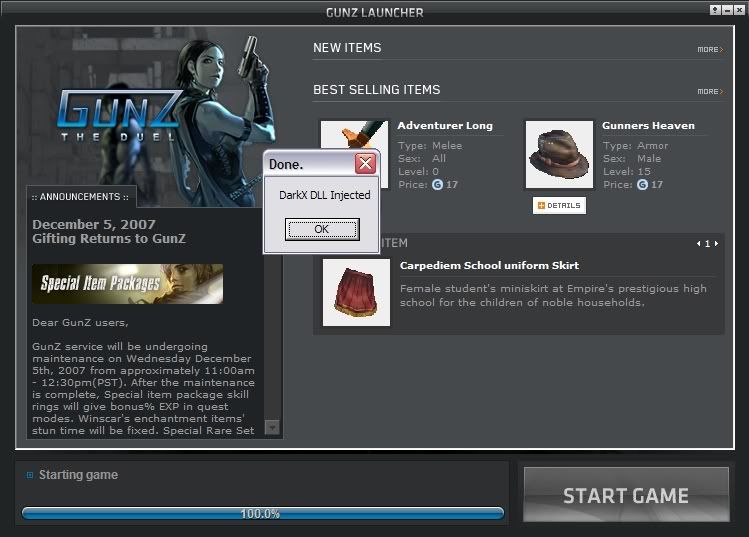This screenshot has width=749, height=537.
Task: Click the 'Dear GunZ users,' line
Action: [x=80, y=322]
